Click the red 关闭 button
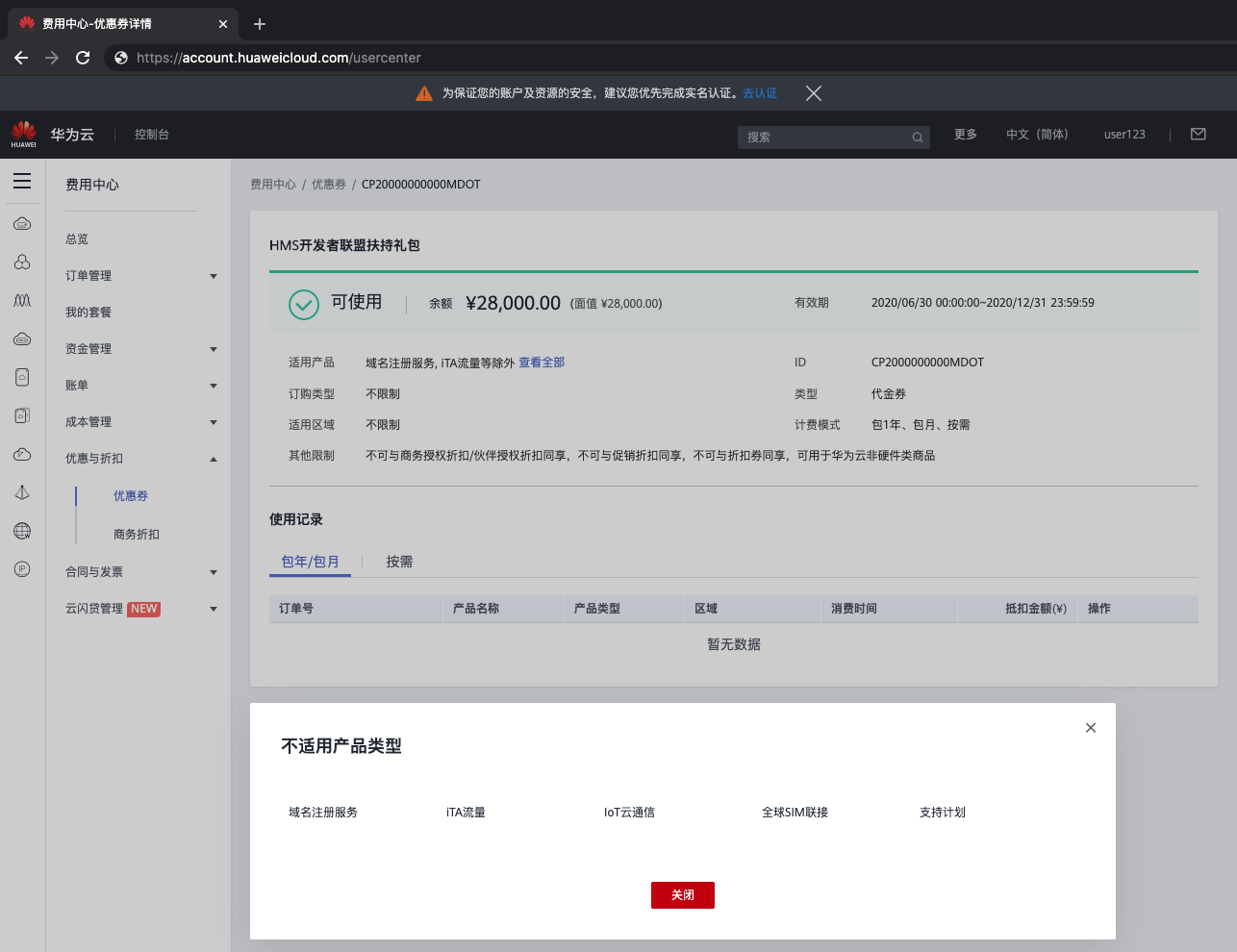Image resolution: width=1237 pixels, height=952 pixels. (x=682, y=895)
